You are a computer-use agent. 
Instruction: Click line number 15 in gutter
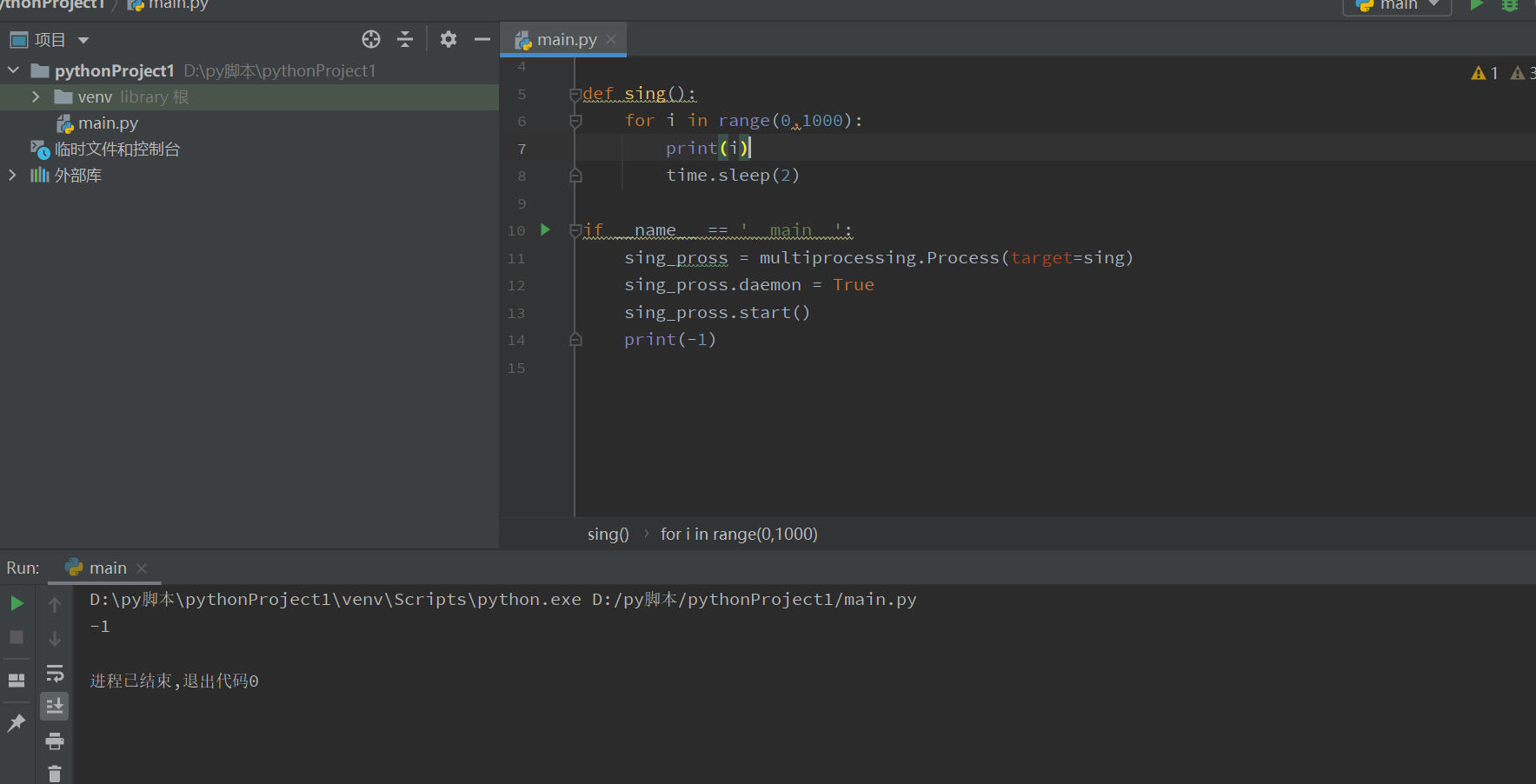click(x=516, y=368)
